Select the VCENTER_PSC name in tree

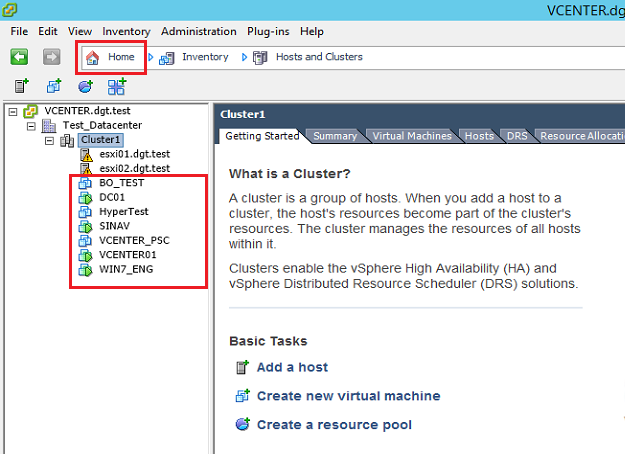(134, 240)
